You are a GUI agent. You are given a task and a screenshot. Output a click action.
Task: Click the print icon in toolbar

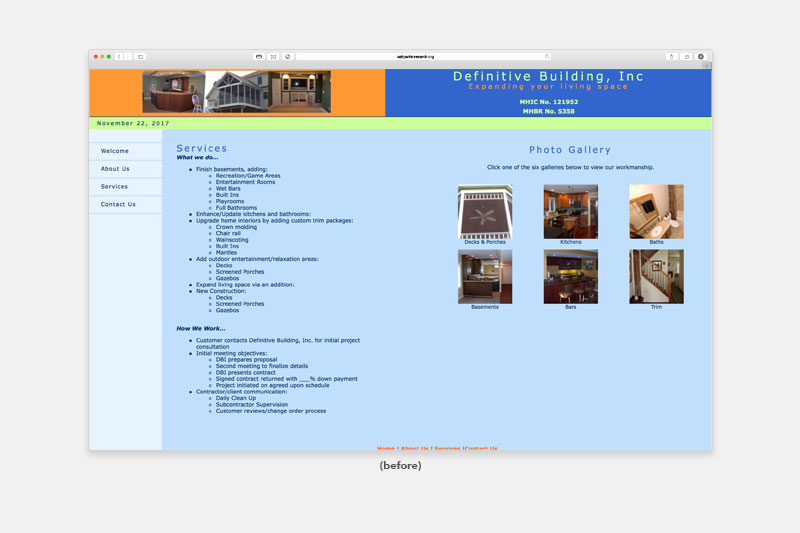pyautogui.click(x=259, y=57)
